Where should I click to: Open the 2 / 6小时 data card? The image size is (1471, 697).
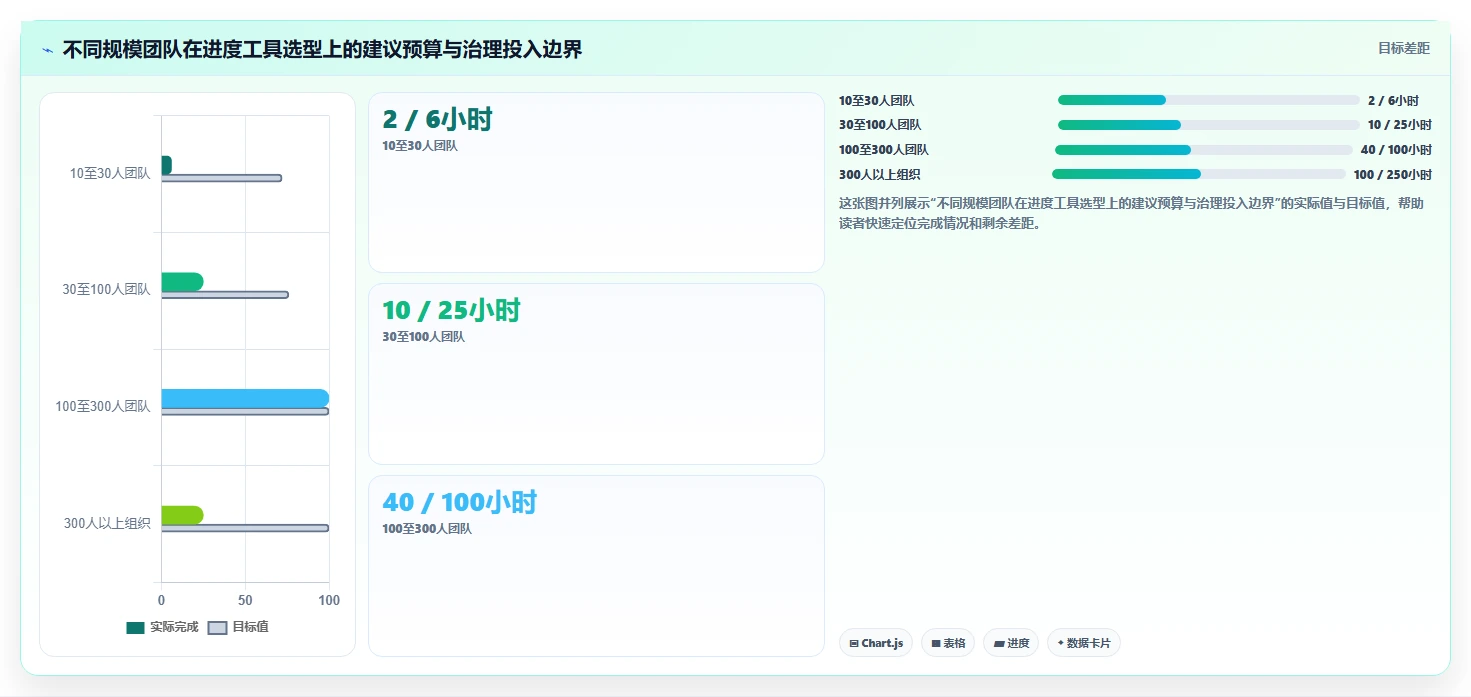pyautogui.click(x=596, y=183)
